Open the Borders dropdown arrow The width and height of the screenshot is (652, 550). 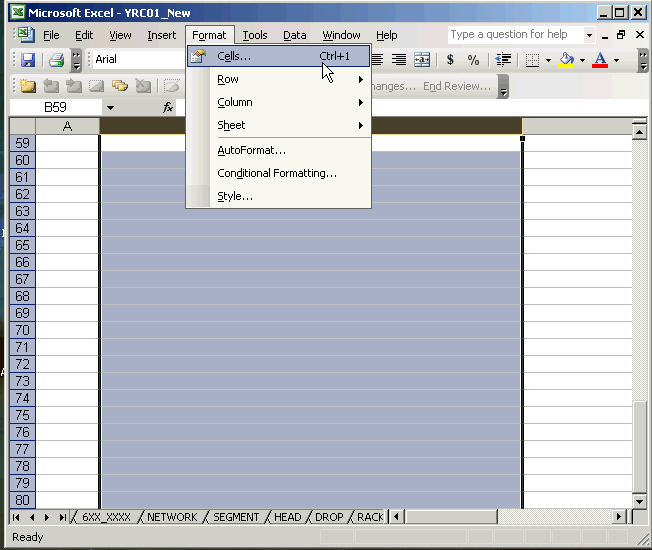548,60
